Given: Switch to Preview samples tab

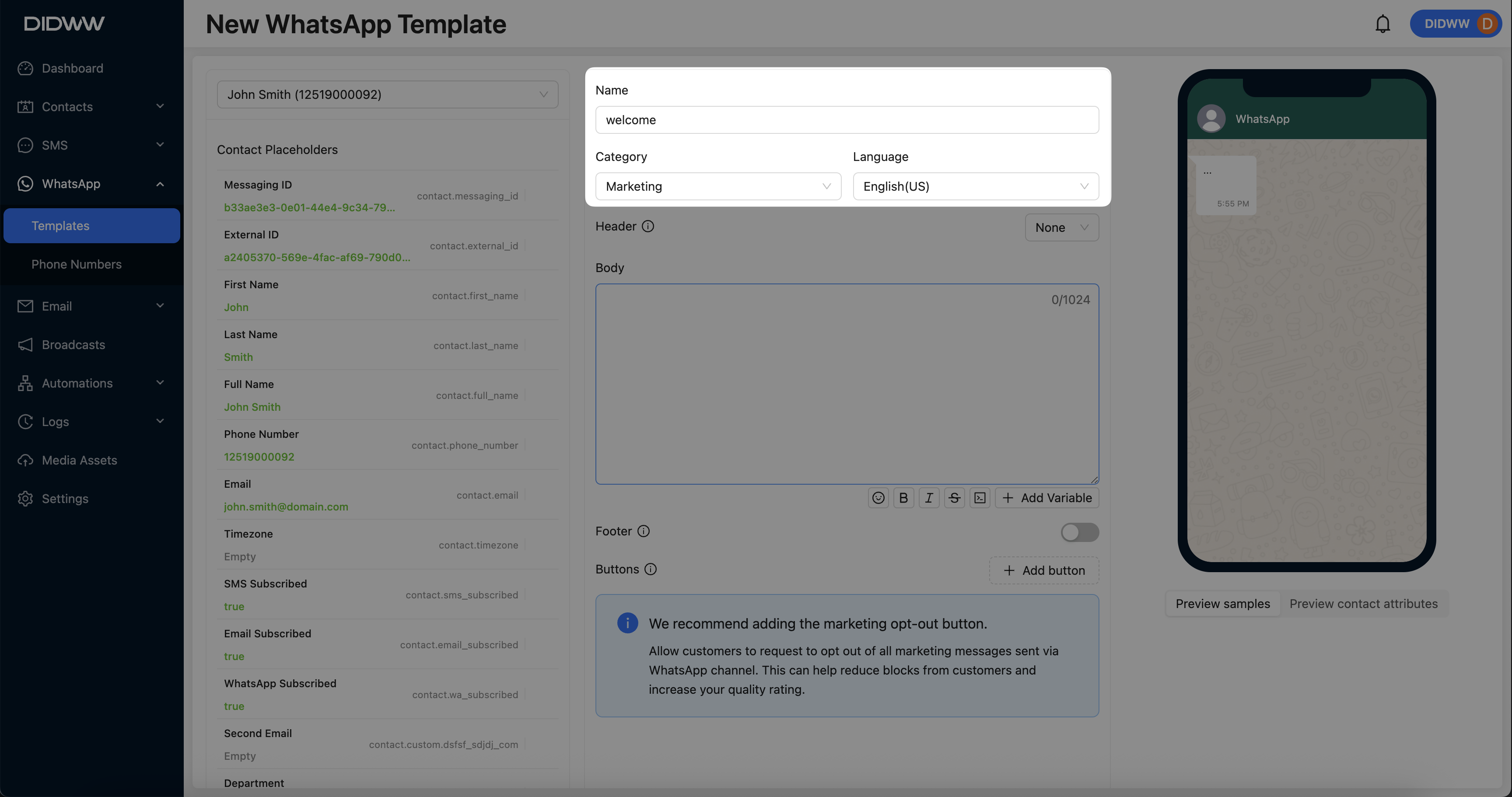Looking at the screenshot, I should [x=1222, y=604].
